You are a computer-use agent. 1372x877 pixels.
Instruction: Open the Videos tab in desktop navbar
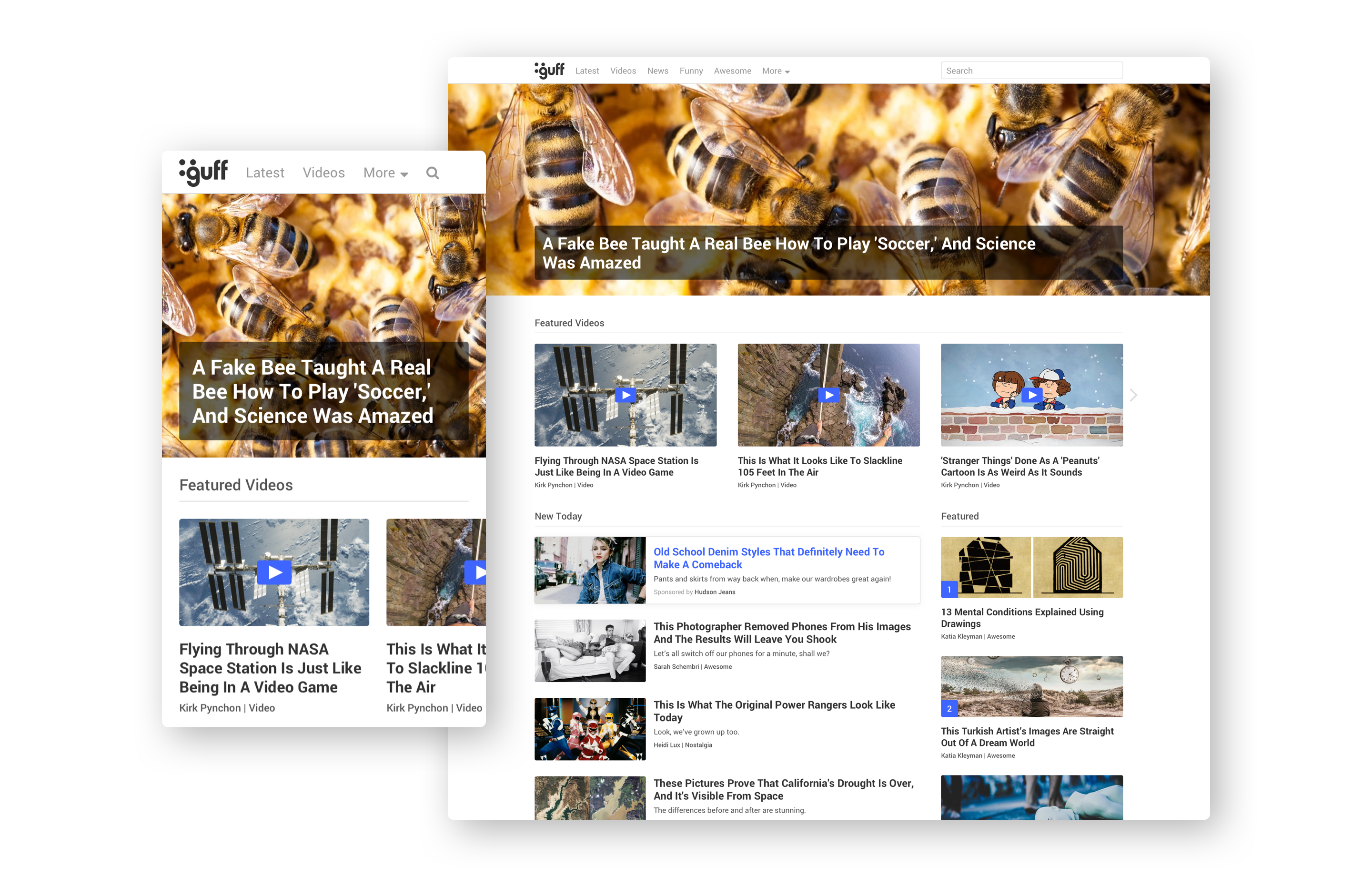[623, 71]
